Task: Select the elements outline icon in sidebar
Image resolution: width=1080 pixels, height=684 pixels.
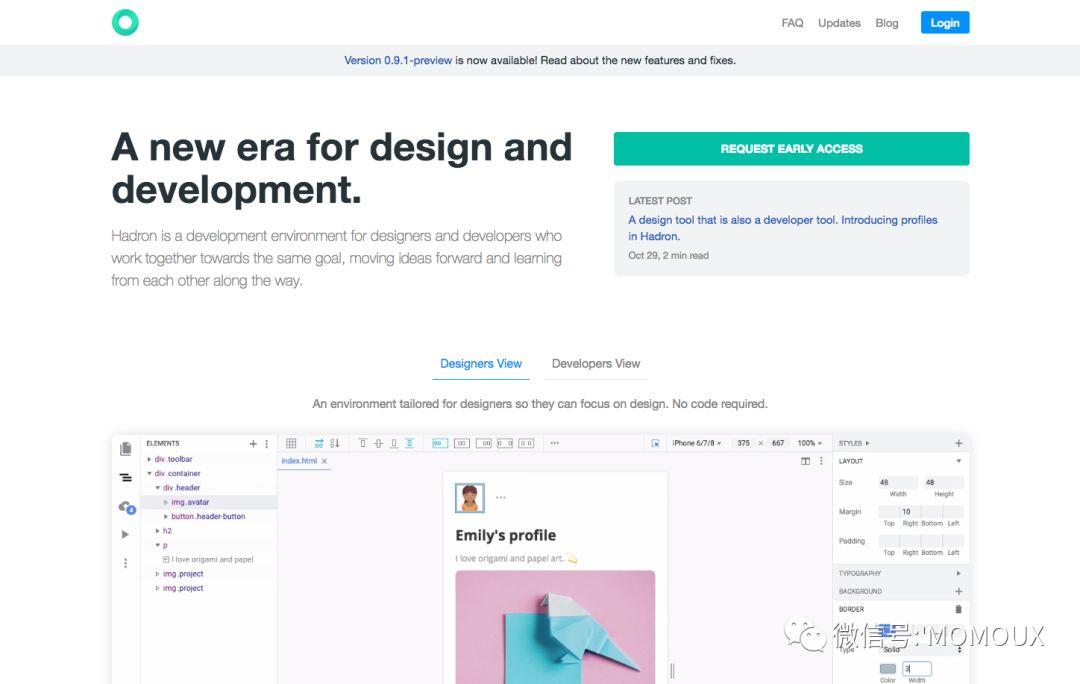Action: tap(125, 477)
